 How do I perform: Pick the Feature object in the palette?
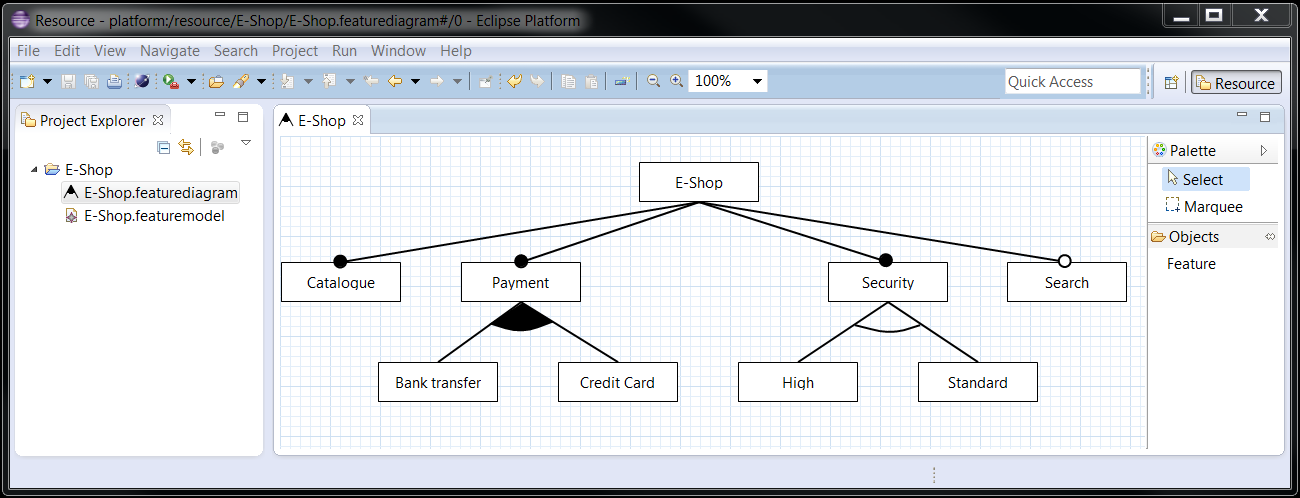pyautogui.click(x=1191, y=264)
